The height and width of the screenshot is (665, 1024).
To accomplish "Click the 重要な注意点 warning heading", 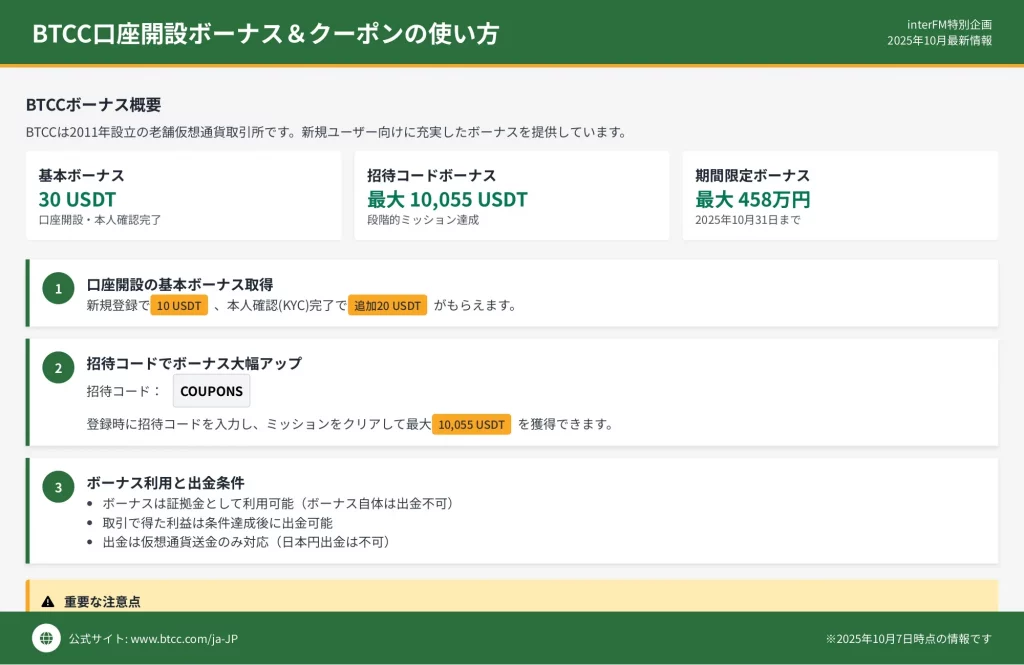I will click(102, 602).
